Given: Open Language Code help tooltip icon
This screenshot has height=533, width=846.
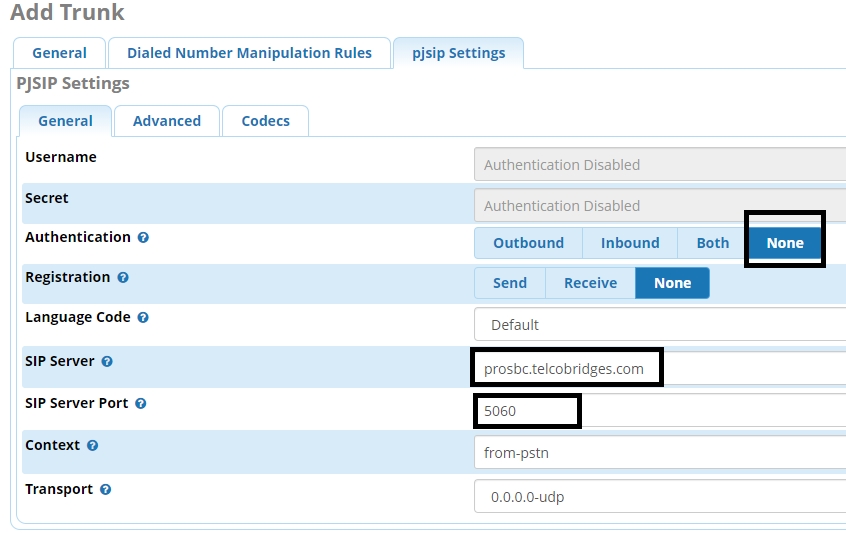Looking at the screenshot, I should pyautogui.click(x=143, y=318).
